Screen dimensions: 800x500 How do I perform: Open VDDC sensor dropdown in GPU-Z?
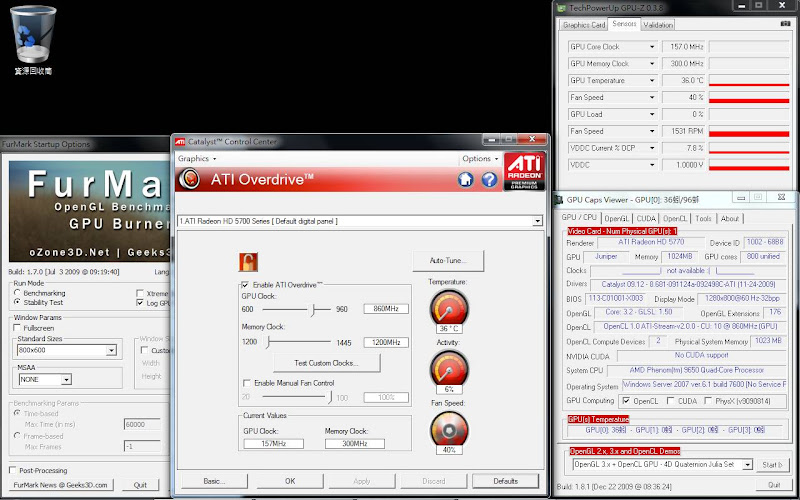tap(652, 165)
